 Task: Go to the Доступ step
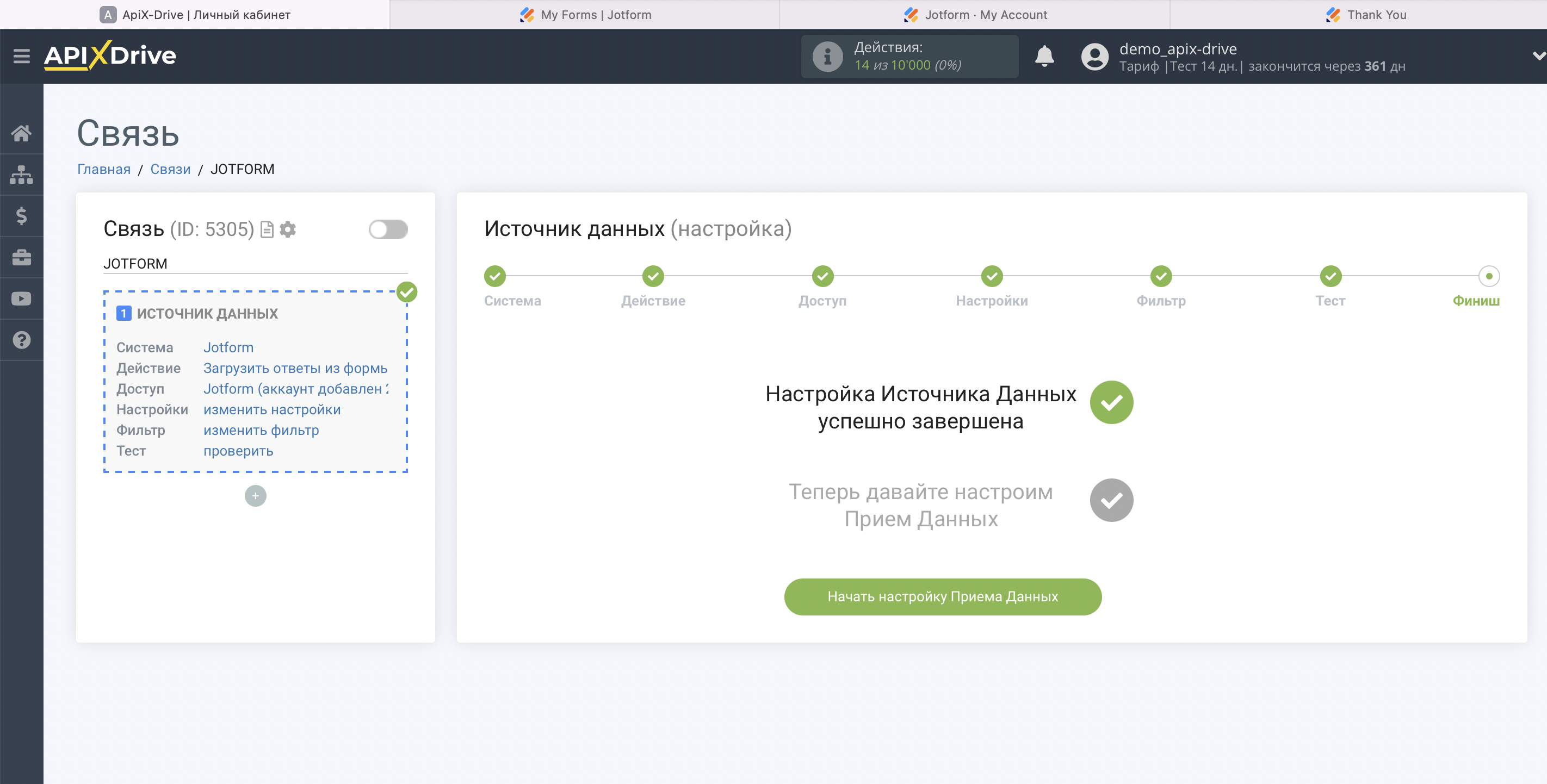tap(823, 276)
